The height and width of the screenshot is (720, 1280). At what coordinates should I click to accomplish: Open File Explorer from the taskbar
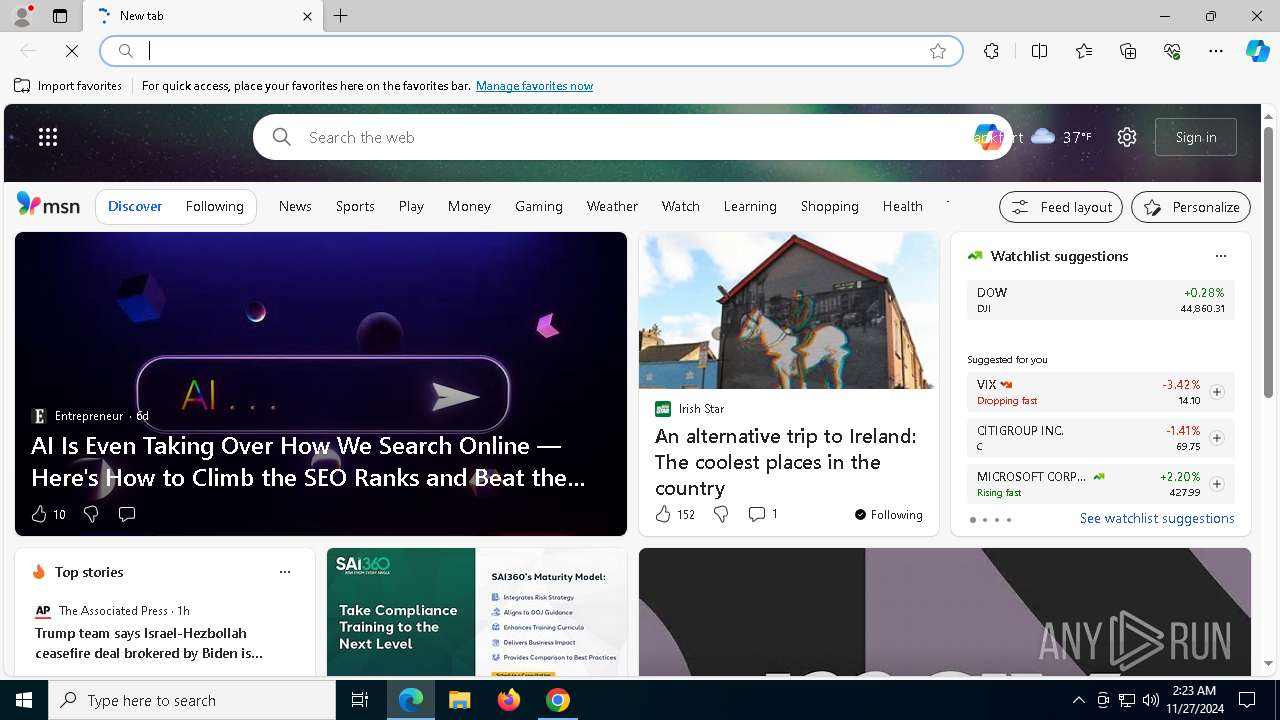[x=460, y=700]
